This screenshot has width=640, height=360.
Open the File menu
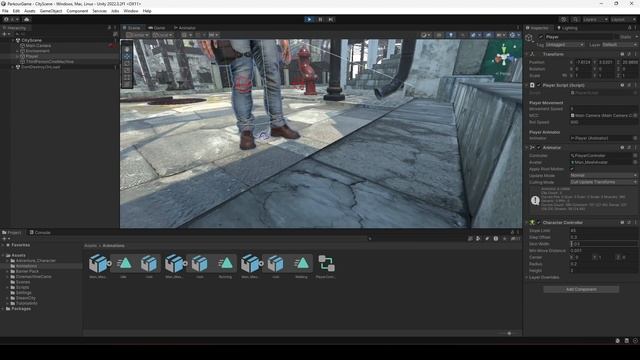(x=5, y=11)
